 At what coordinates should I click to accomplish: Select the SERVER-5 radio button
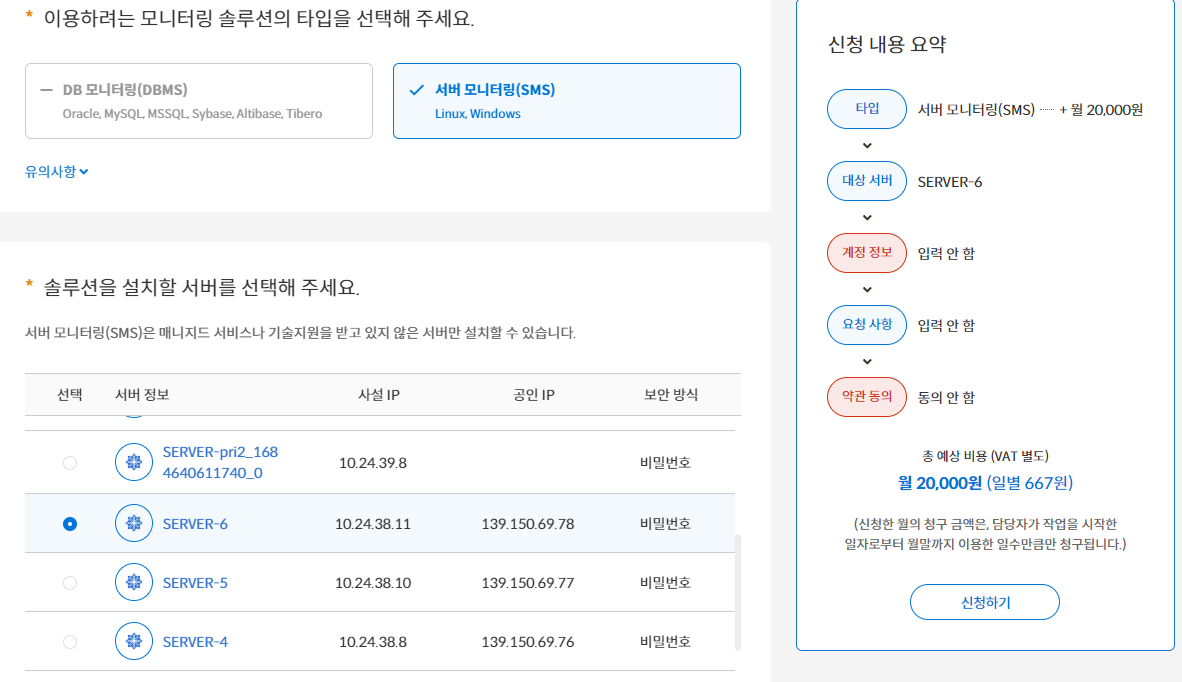click(67, 582)
